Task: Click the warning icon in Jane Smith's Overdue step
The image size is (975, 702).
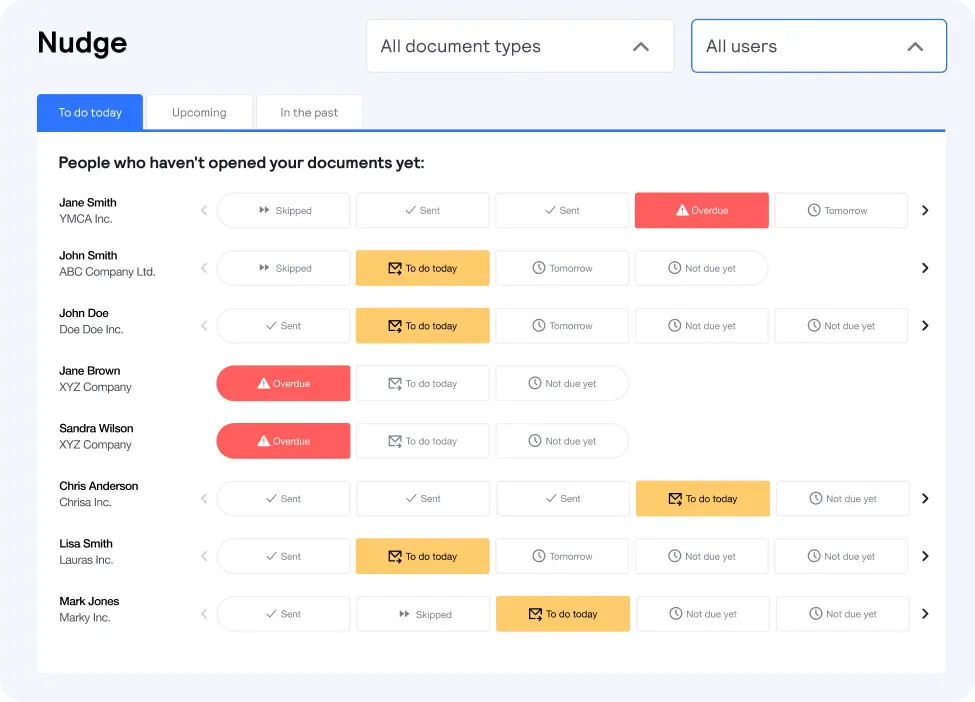Action: click(x=682, y=211)
